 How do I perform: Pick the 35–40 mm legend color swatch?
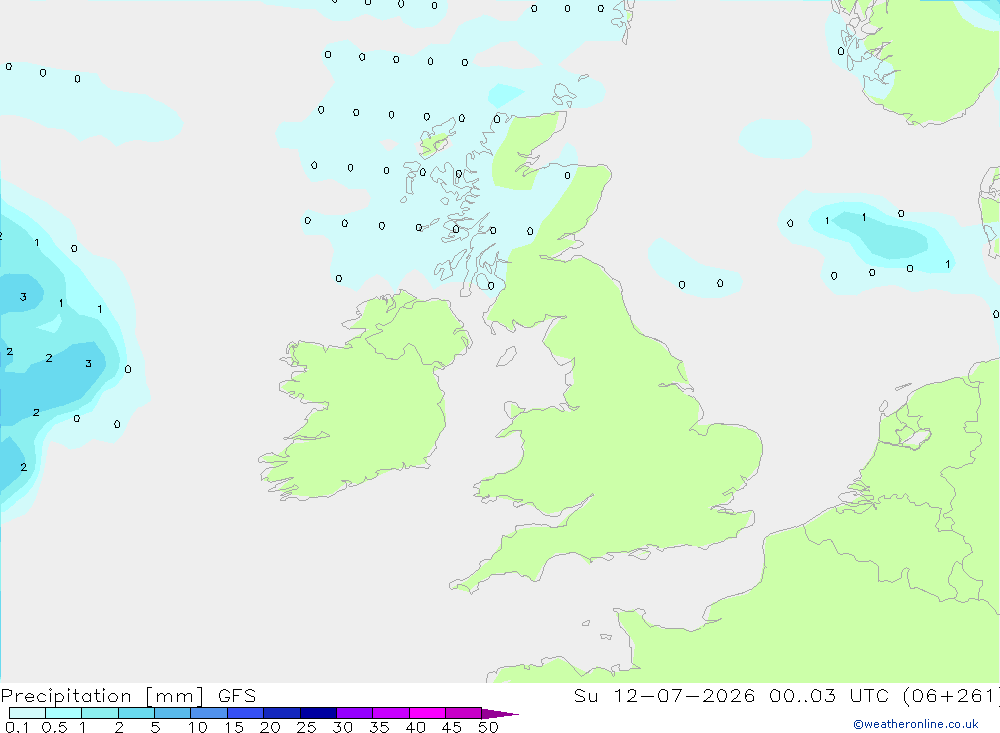point(391,713)
